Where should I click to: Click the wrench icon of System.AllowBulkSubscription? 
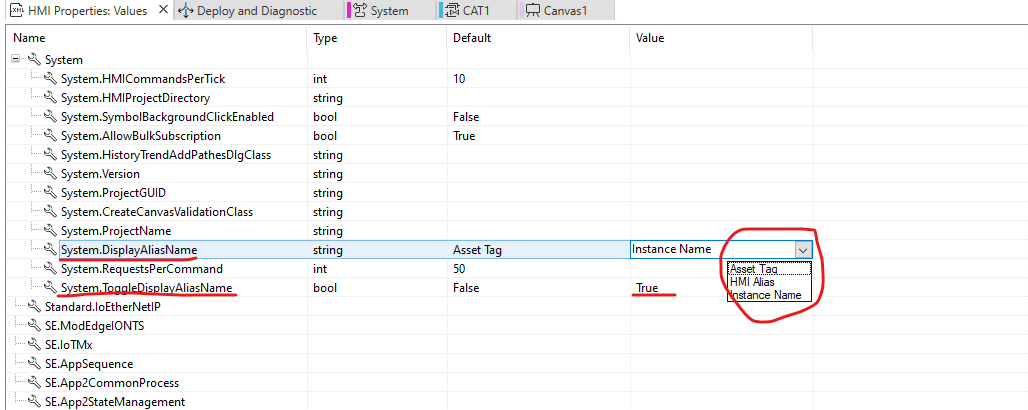coord(50,136)
